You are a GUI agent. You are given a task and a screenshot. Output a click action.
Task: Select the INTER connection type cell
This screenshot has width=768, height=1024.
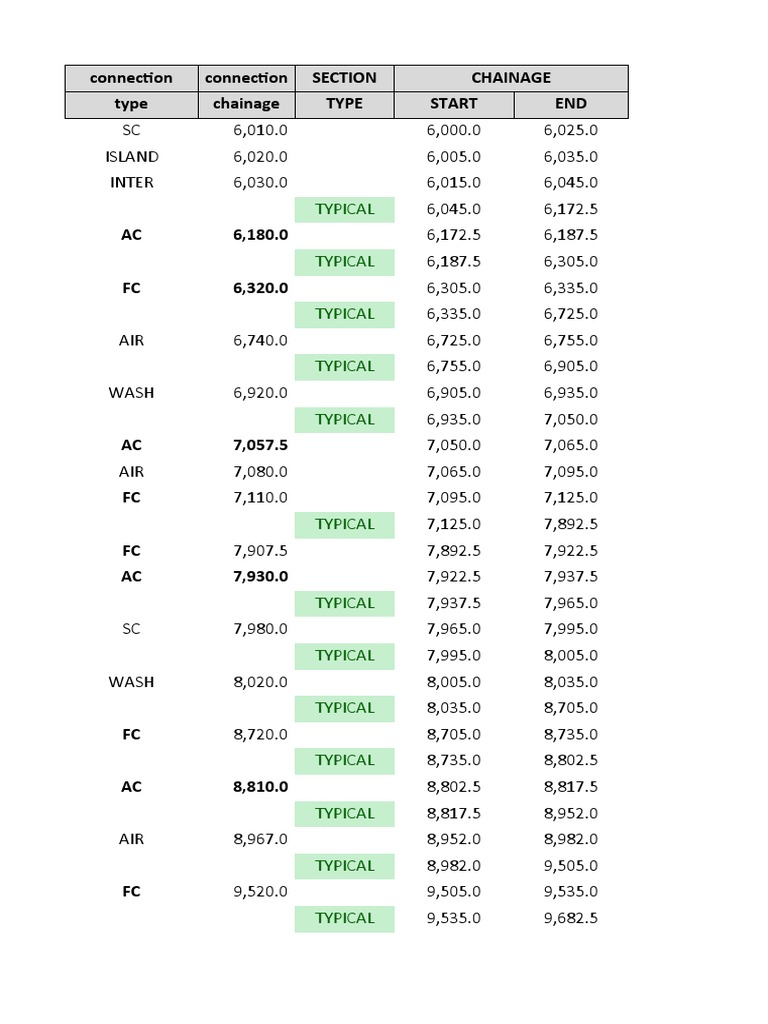[x=131, y=182]
